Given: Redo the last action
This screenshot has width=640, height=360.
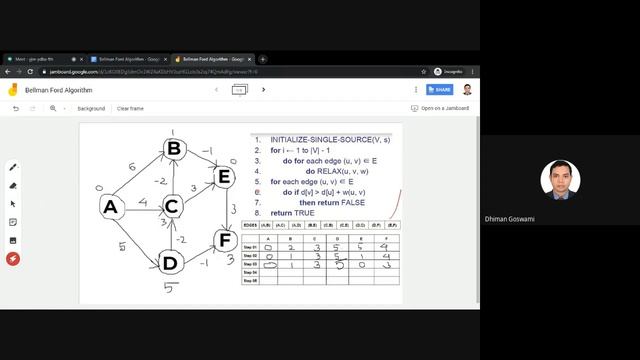Looking at the screenshot, I should tap(33, 109).
